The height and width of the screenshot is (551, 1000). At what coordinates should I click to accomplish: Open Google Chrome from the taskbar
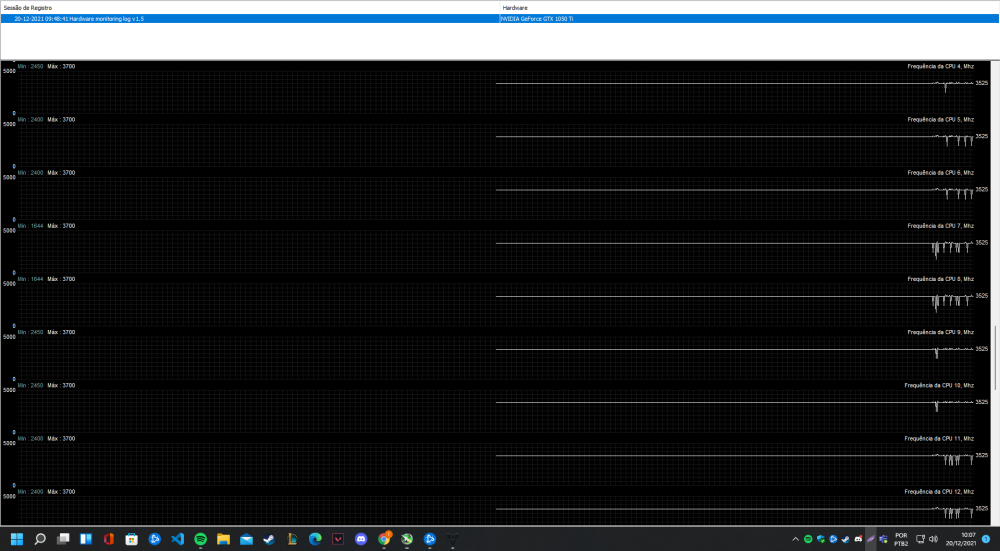(384, 539)
